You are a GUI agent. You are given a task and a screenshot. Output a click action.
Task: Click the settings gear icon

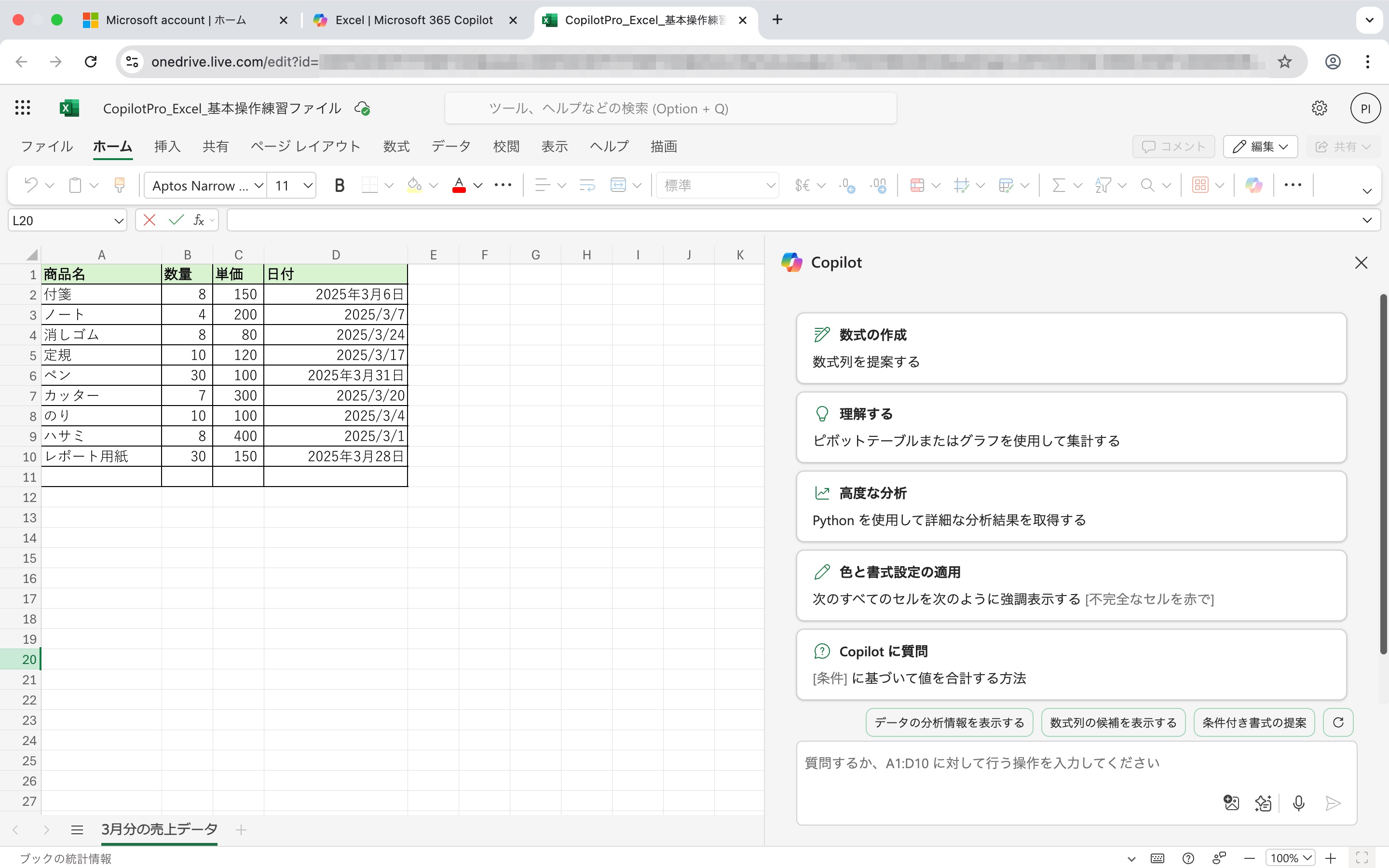1319,108
